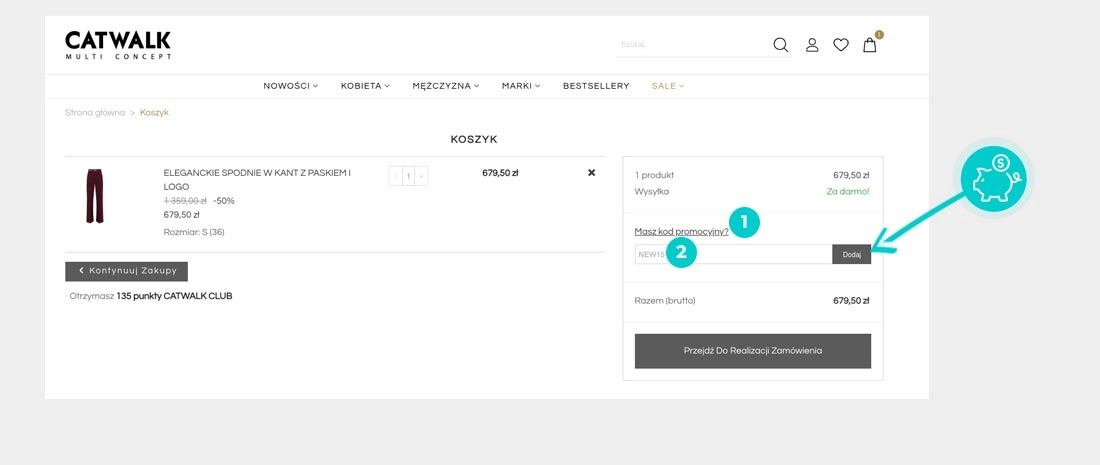Decrease product quantity with minus button
Screen dimensions: 1100x465
(x=395, y=176)
